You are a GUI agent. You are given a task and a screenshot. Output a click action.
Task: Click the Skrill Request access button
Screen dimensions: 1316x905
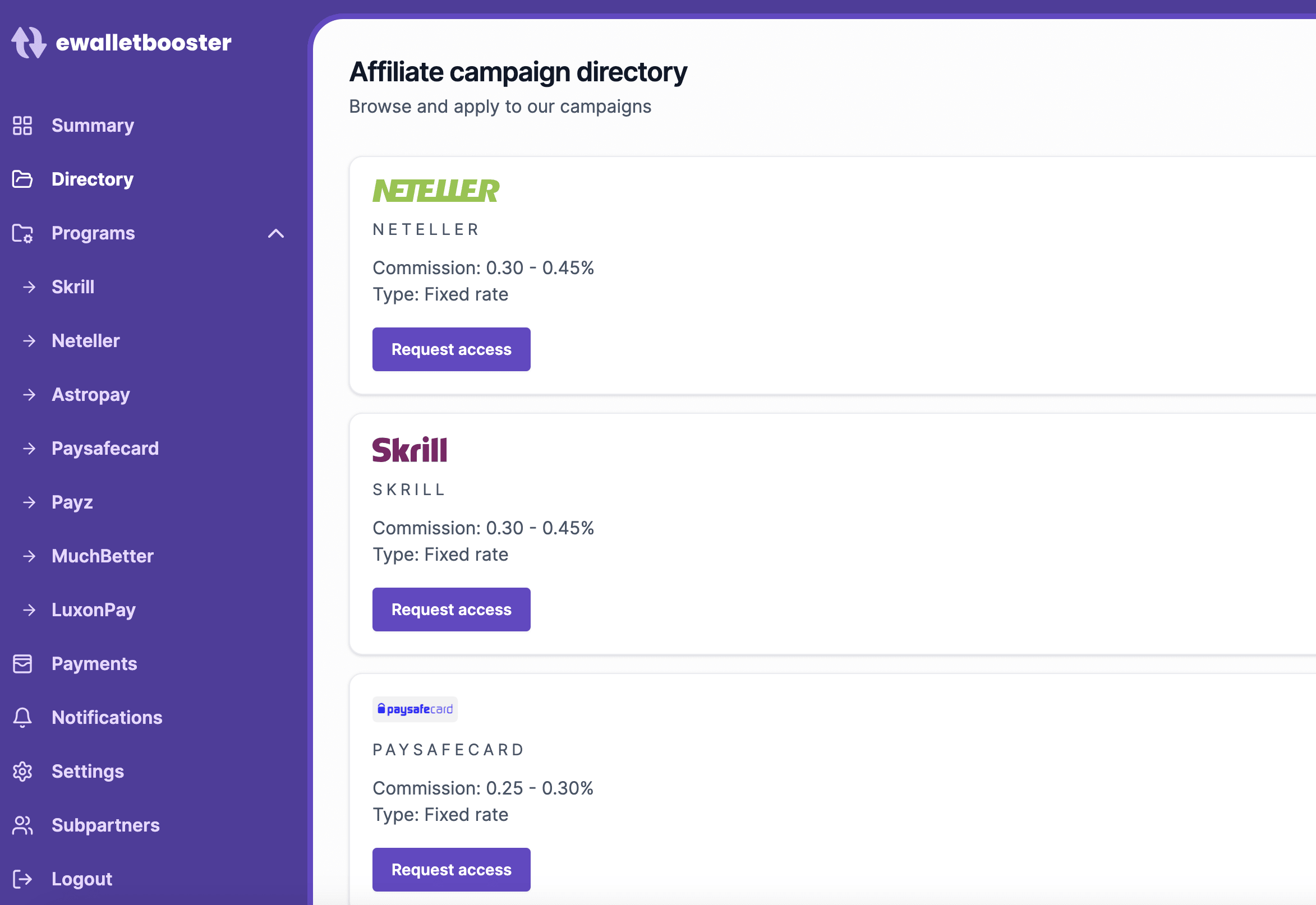tap(451, 609)
